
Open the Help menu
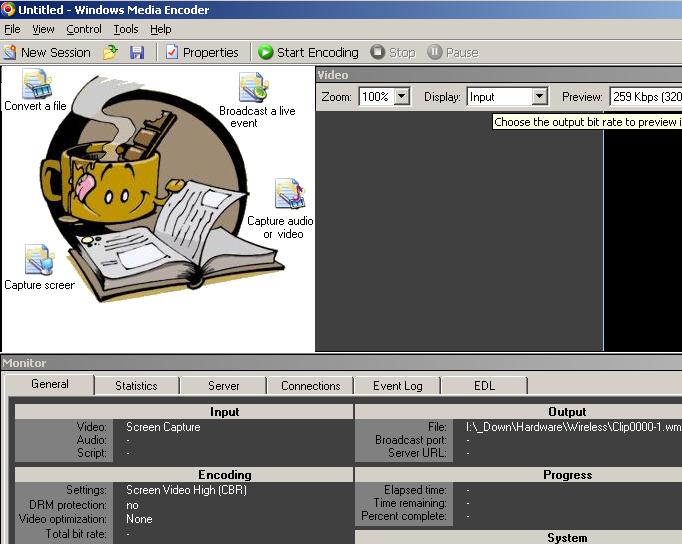[x=160, y=29]
